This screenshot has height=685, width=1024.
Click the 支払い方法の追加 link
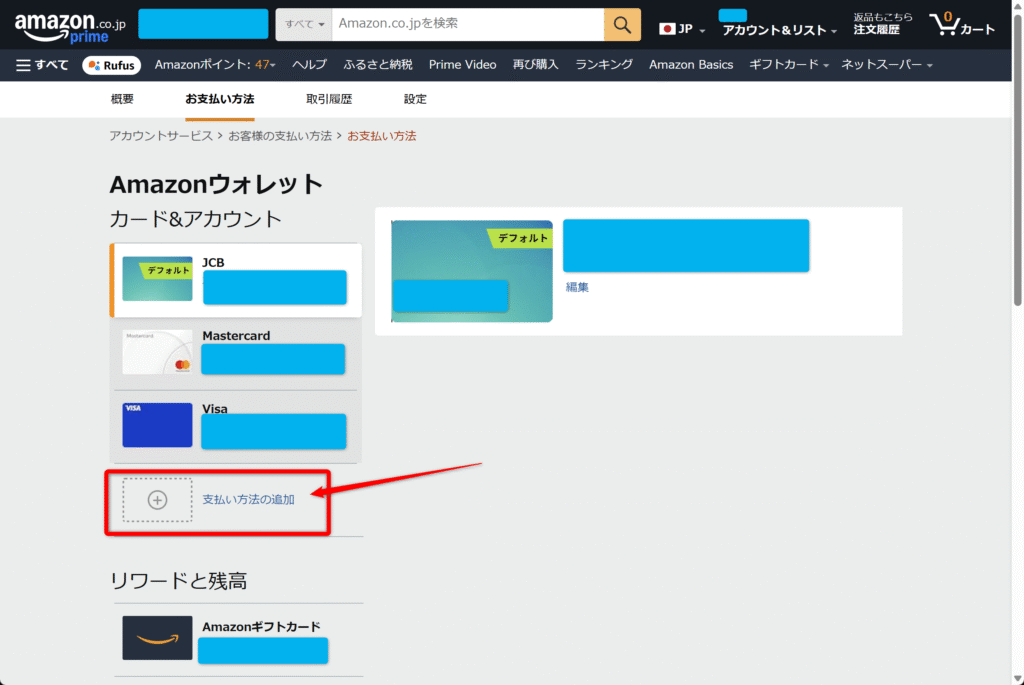(248, 500)
